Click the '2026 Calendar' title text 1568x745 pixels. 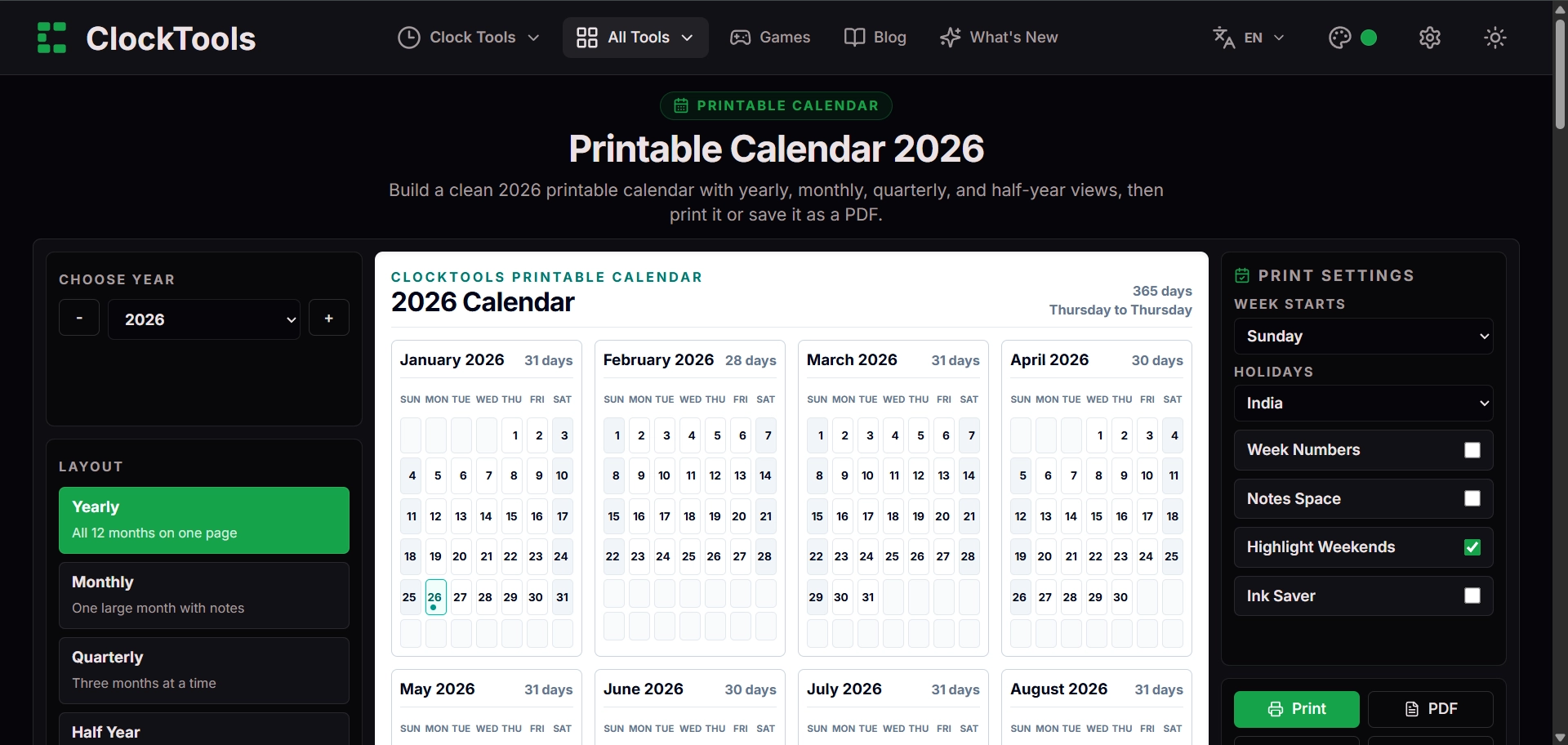click(483, 302)
